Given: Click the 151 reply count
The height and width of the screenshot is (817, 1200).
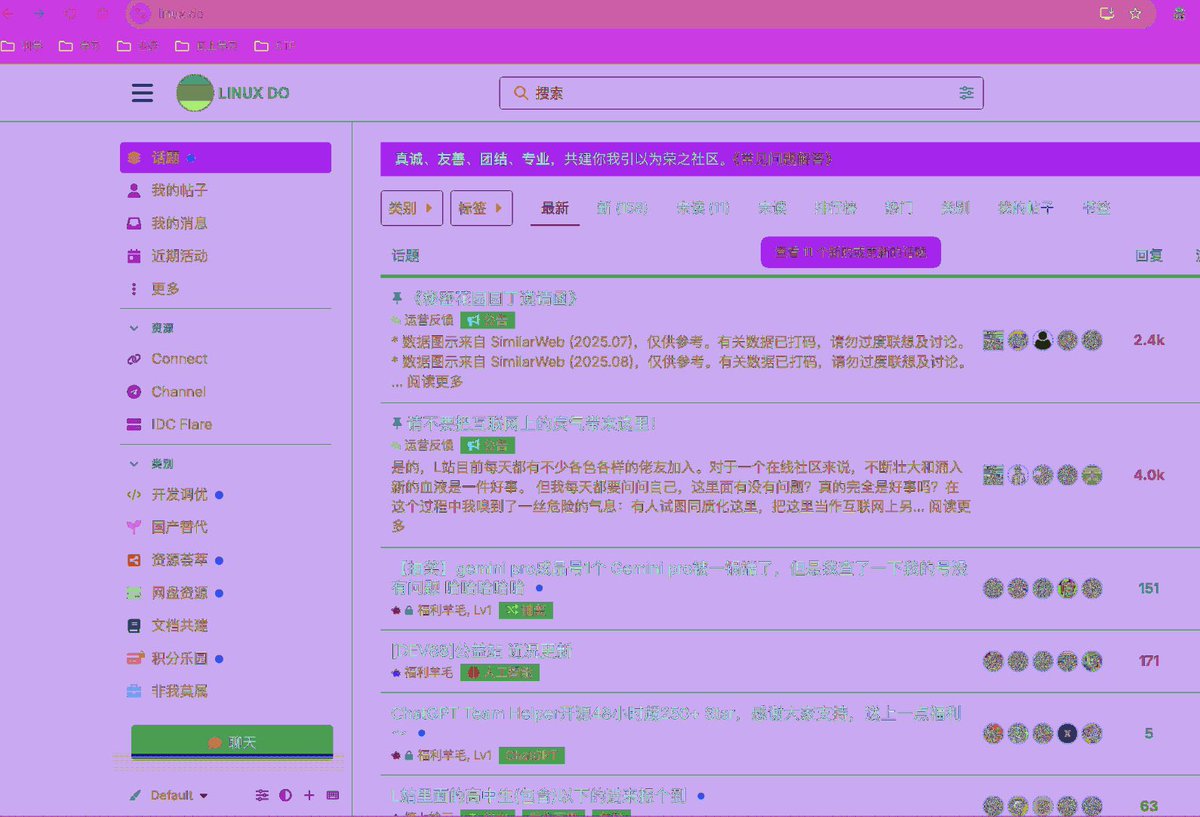Looking at the screenshot, I should (x=1149, y=588).
